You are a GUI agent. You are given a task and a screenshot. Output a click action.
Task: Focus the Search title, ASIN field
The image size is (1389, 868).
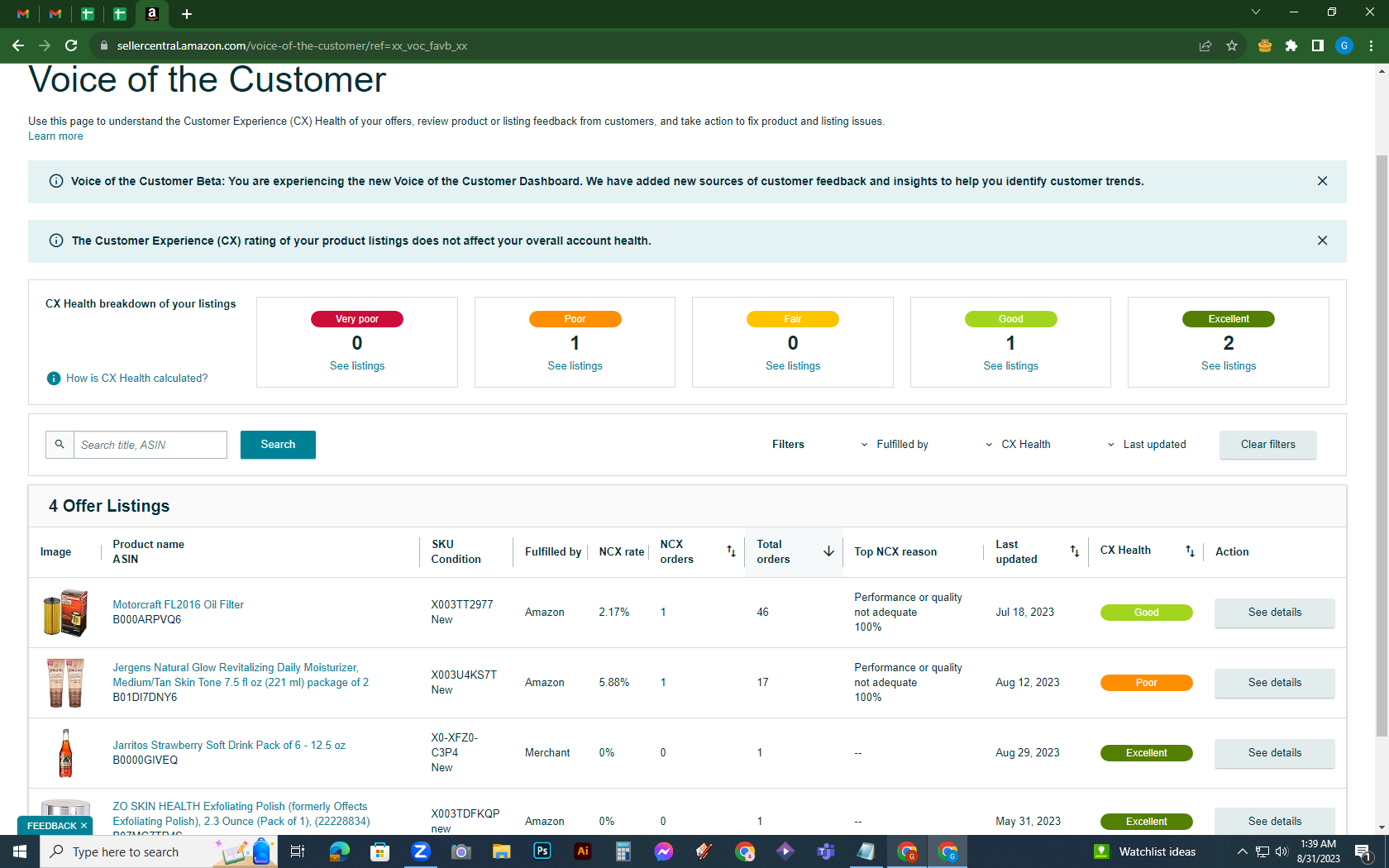coord(150,445)
